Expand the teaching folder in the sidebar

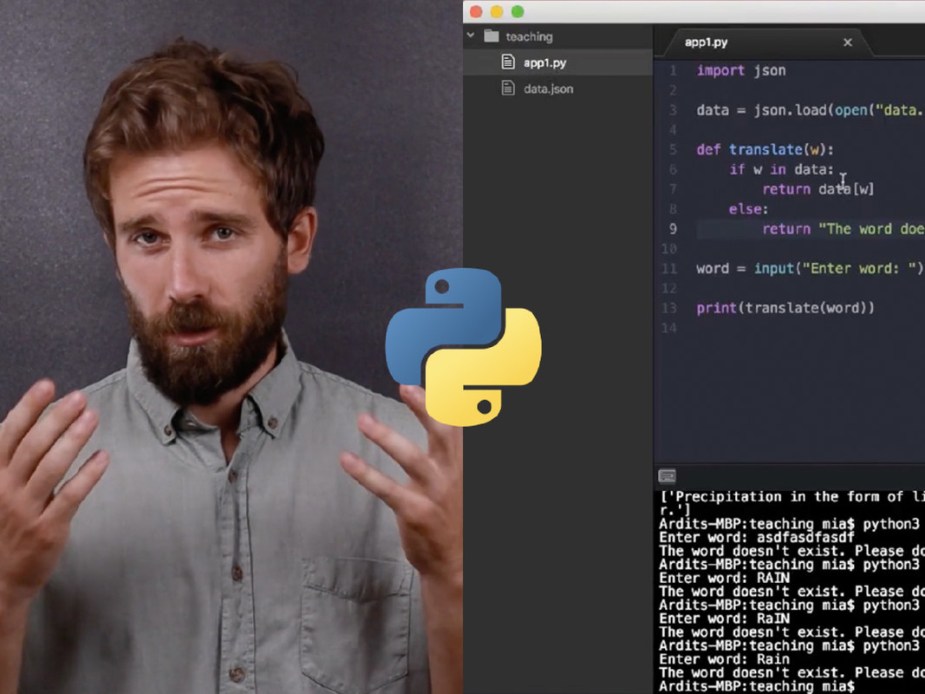click(470, 35)
